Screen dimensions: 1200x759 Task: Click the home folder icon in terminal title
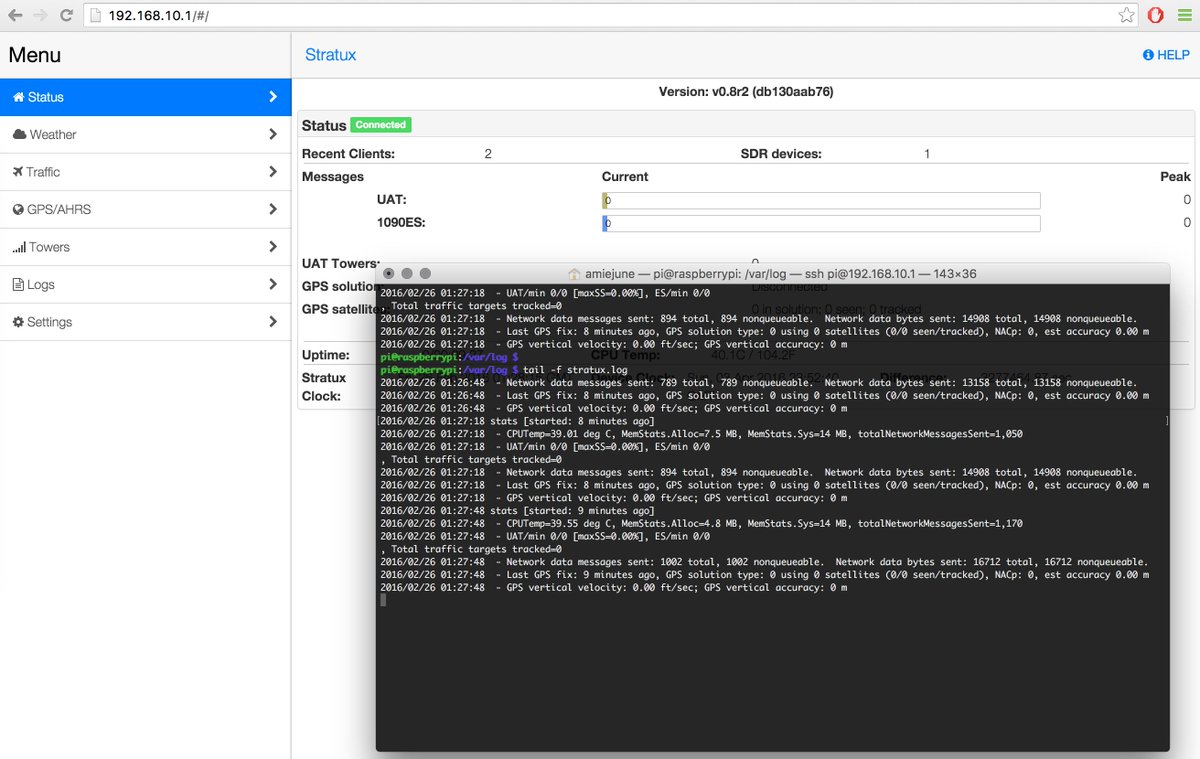[574, 273]
